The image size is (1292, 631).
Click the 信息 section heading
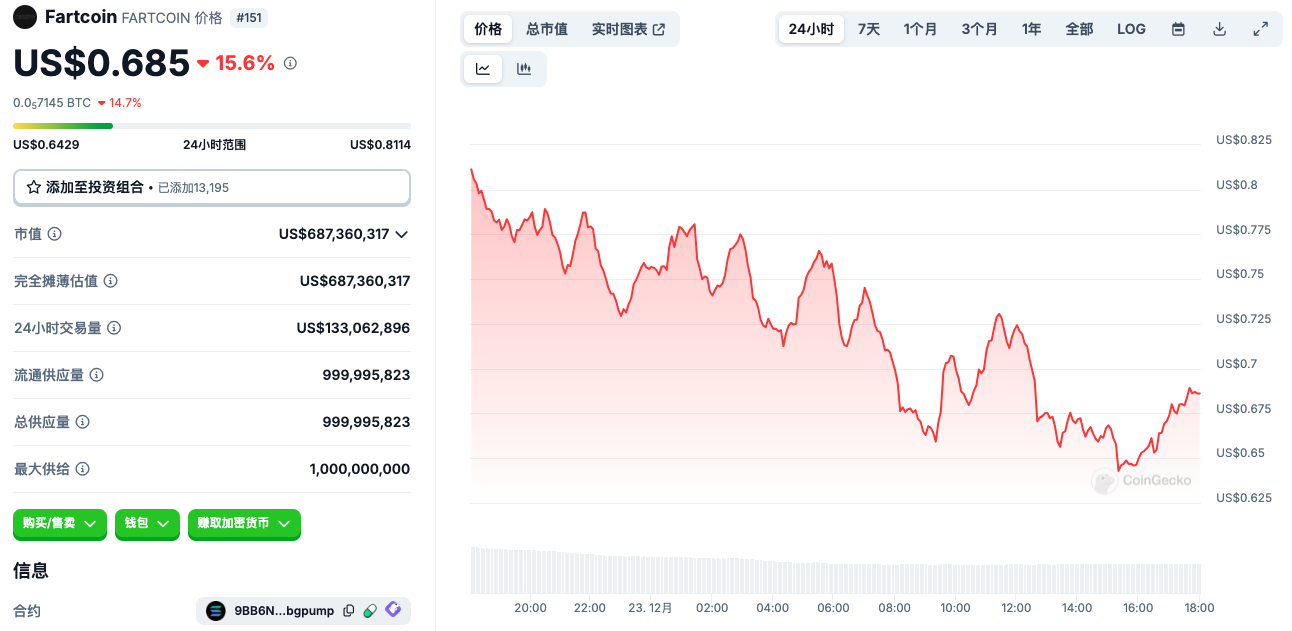(x=31, y=571)
